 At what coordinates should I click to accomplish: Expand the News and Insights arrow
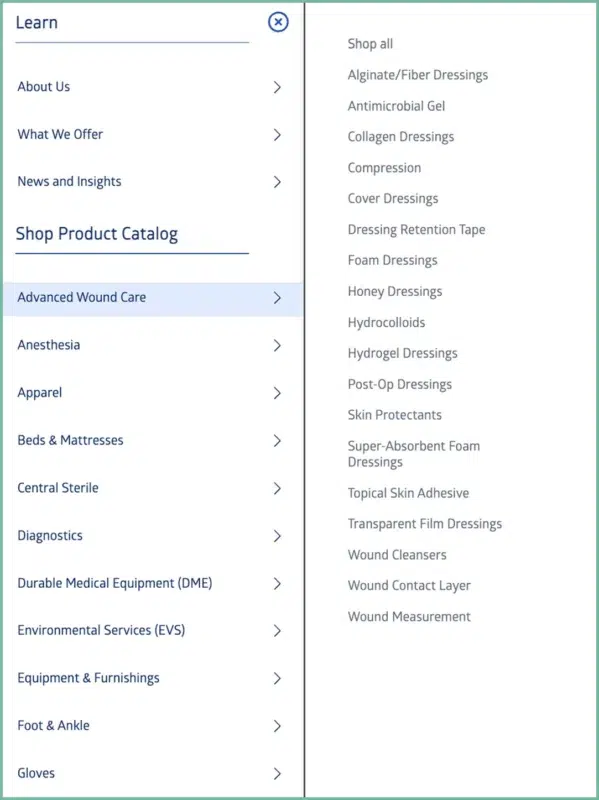tap(276, 182)
